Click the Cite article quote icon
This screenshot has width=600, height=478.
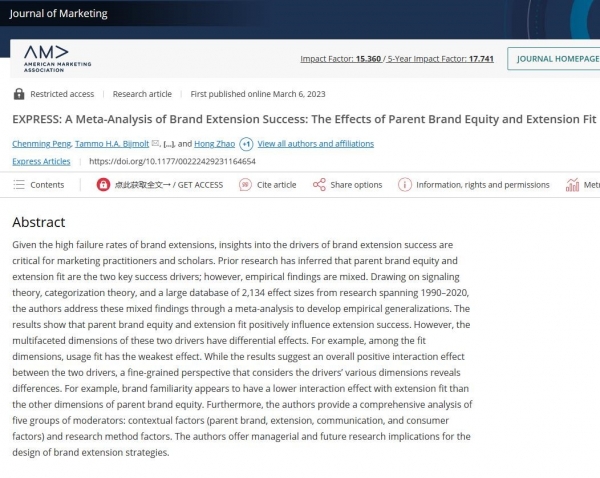coord(245,185)
